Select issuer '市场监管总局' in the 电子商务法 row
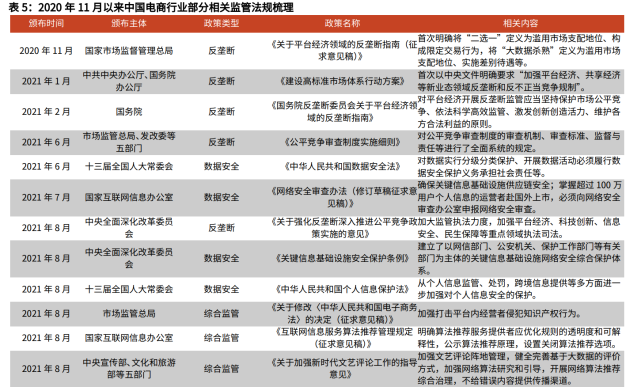The image size is (641, 387). point(129,314)
